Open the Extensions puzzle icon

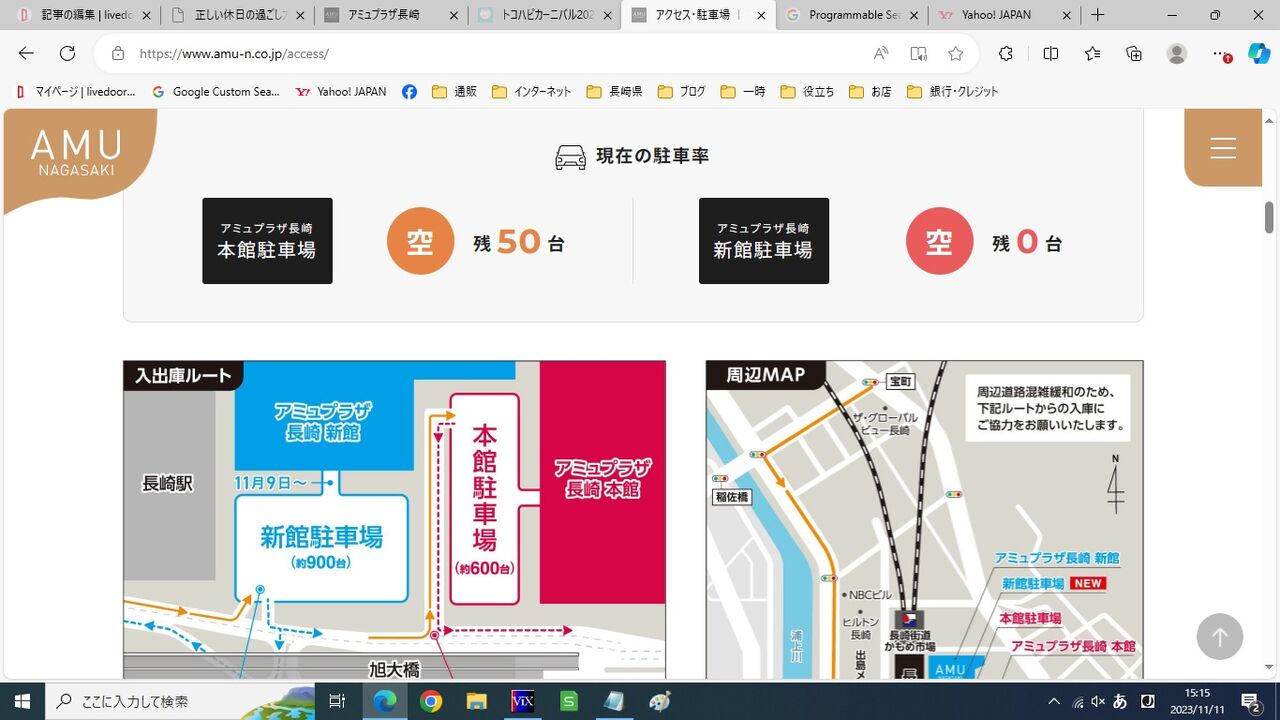(x=1006, y=54)
